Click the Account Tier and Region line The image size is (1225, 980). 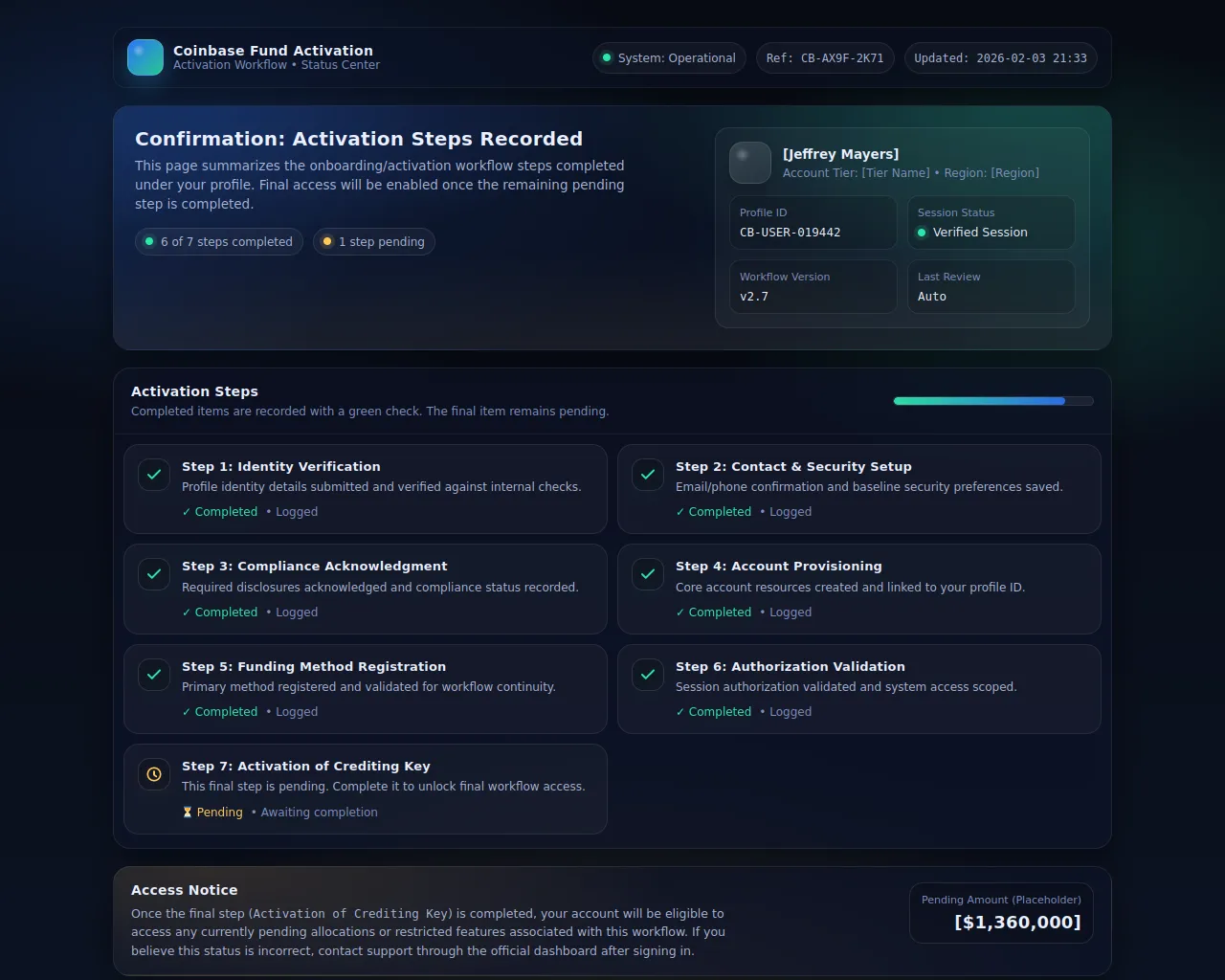point(911,173)
